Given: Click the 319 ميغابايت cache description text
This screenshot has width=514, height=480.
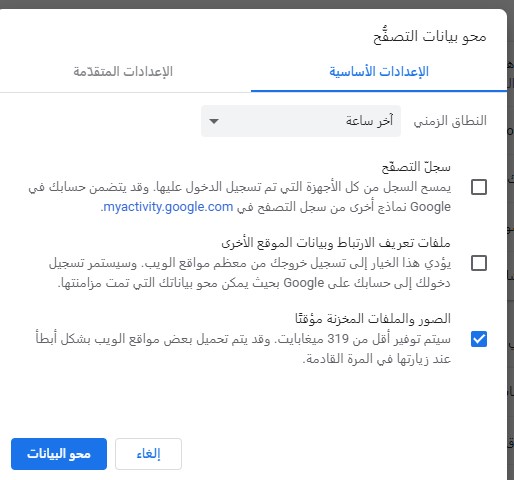Looking at the screenshot, I should pyautogui.click(x=243, y=349).
